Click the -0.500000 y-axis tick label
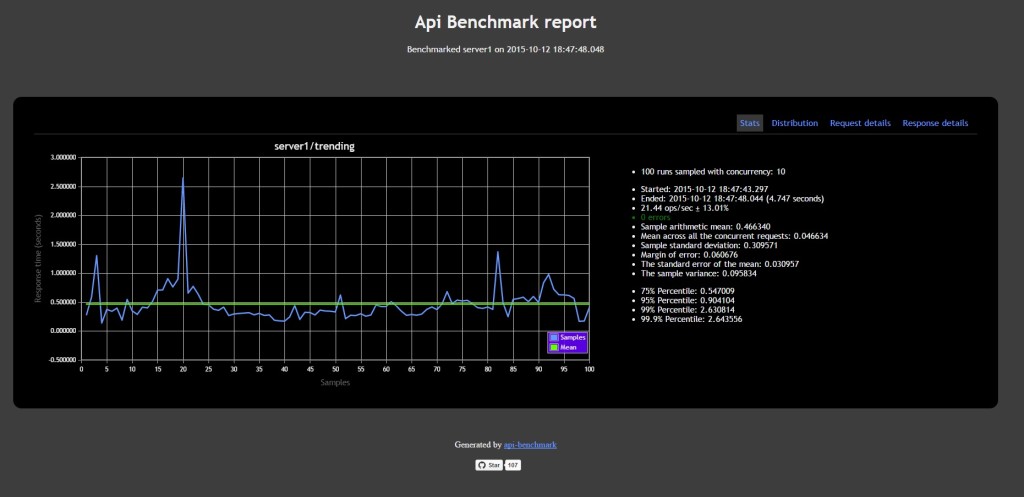Image resolution: width=1024 pixels, height=497 pixels. [x=62, y=360]
